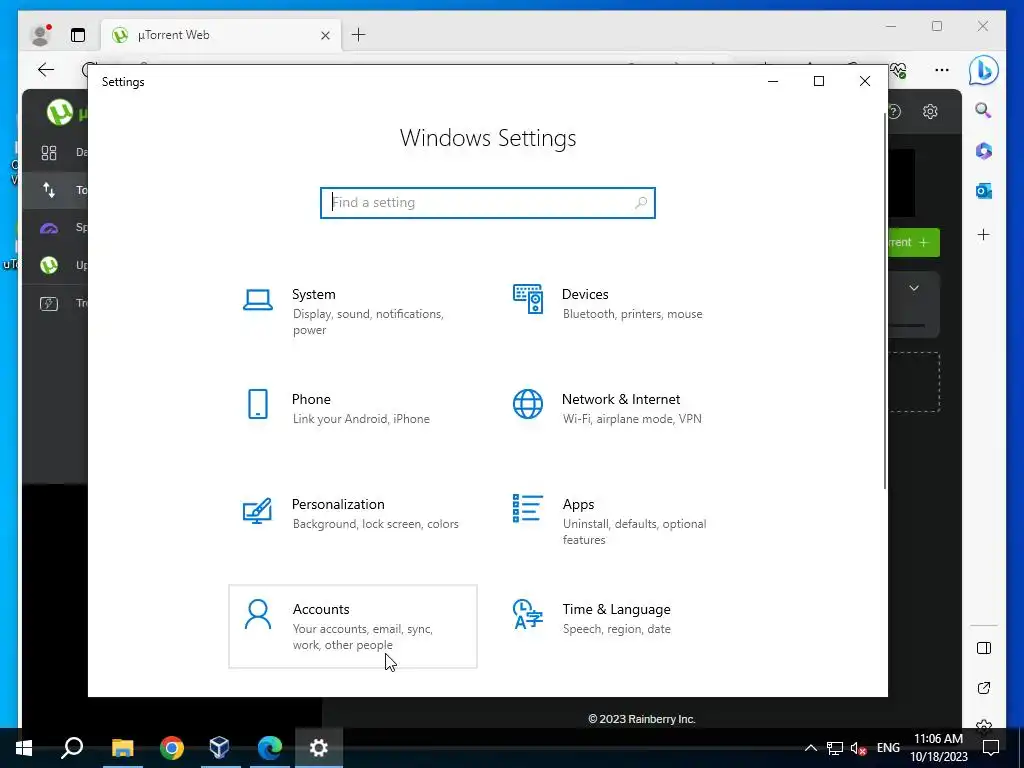This screenshot has height=768, width=1024.
Task: Click the µTorrent logo
Action: [59, 112]
